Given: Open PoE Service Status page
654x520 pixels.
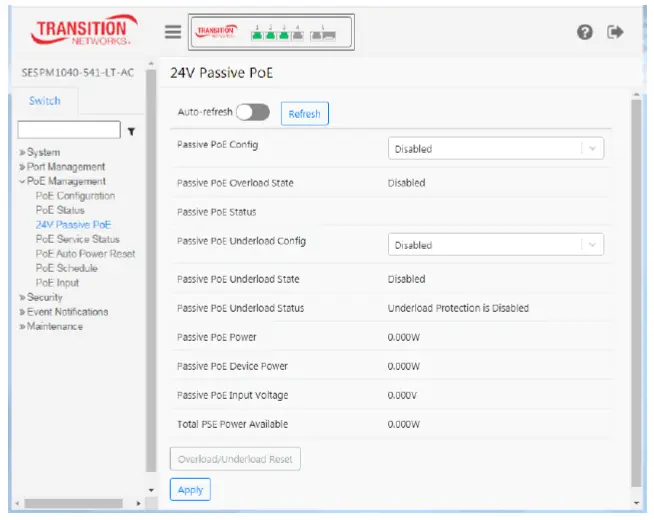Looking at the screenshot, I should 78,239.
